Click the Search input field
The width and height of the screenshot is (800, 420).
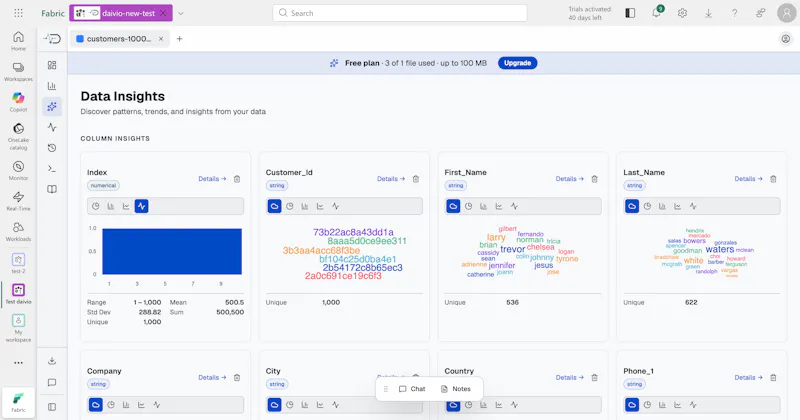click(400, 13)
